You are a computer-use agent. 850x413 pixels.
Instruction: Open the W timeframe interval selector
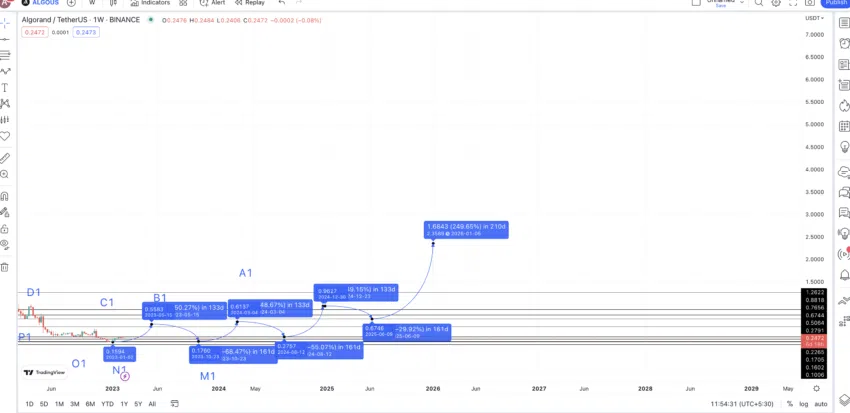click(x=92, y=3)
